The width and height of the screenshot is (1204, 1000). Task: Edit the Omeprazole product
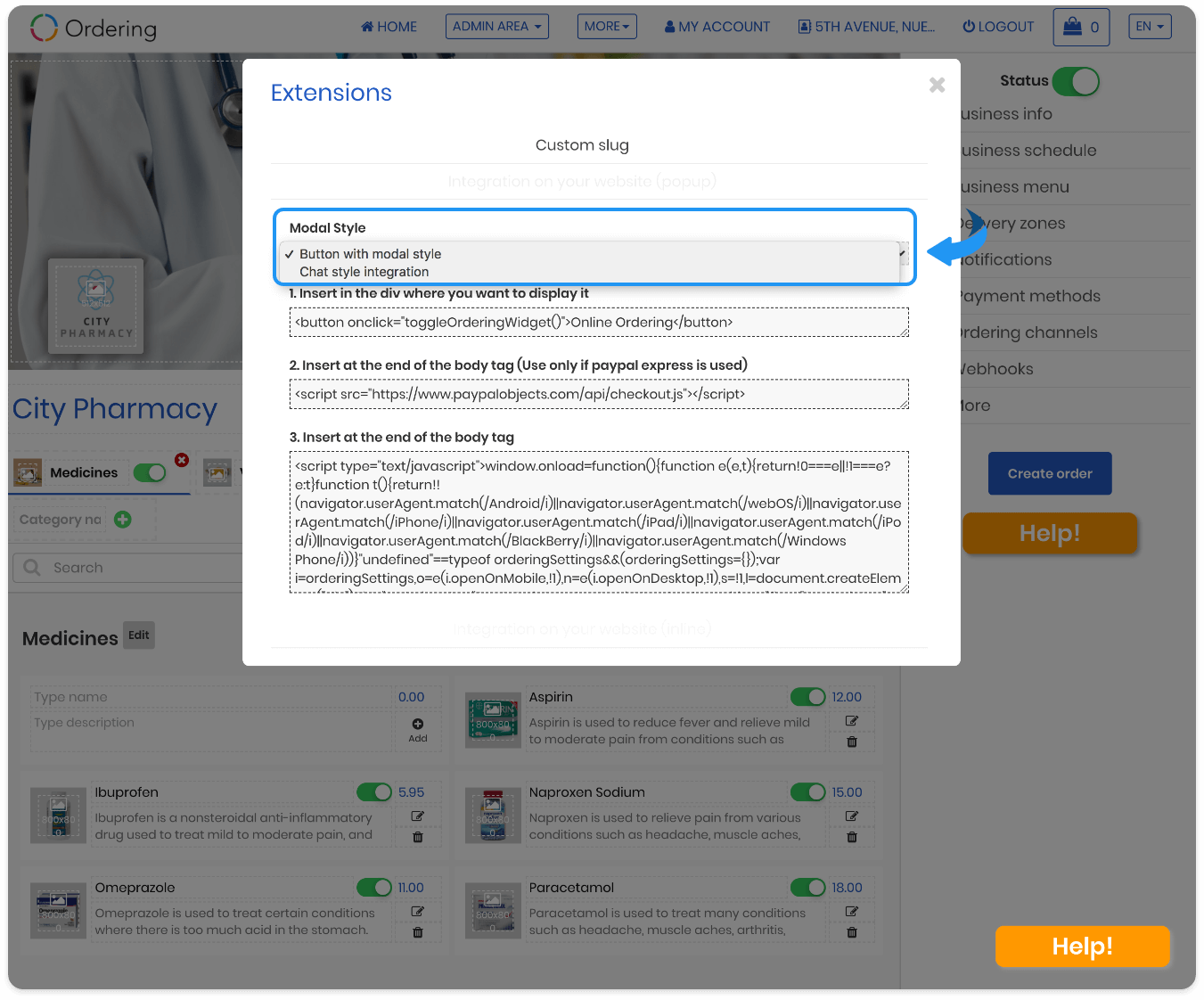tap(417, 911)
